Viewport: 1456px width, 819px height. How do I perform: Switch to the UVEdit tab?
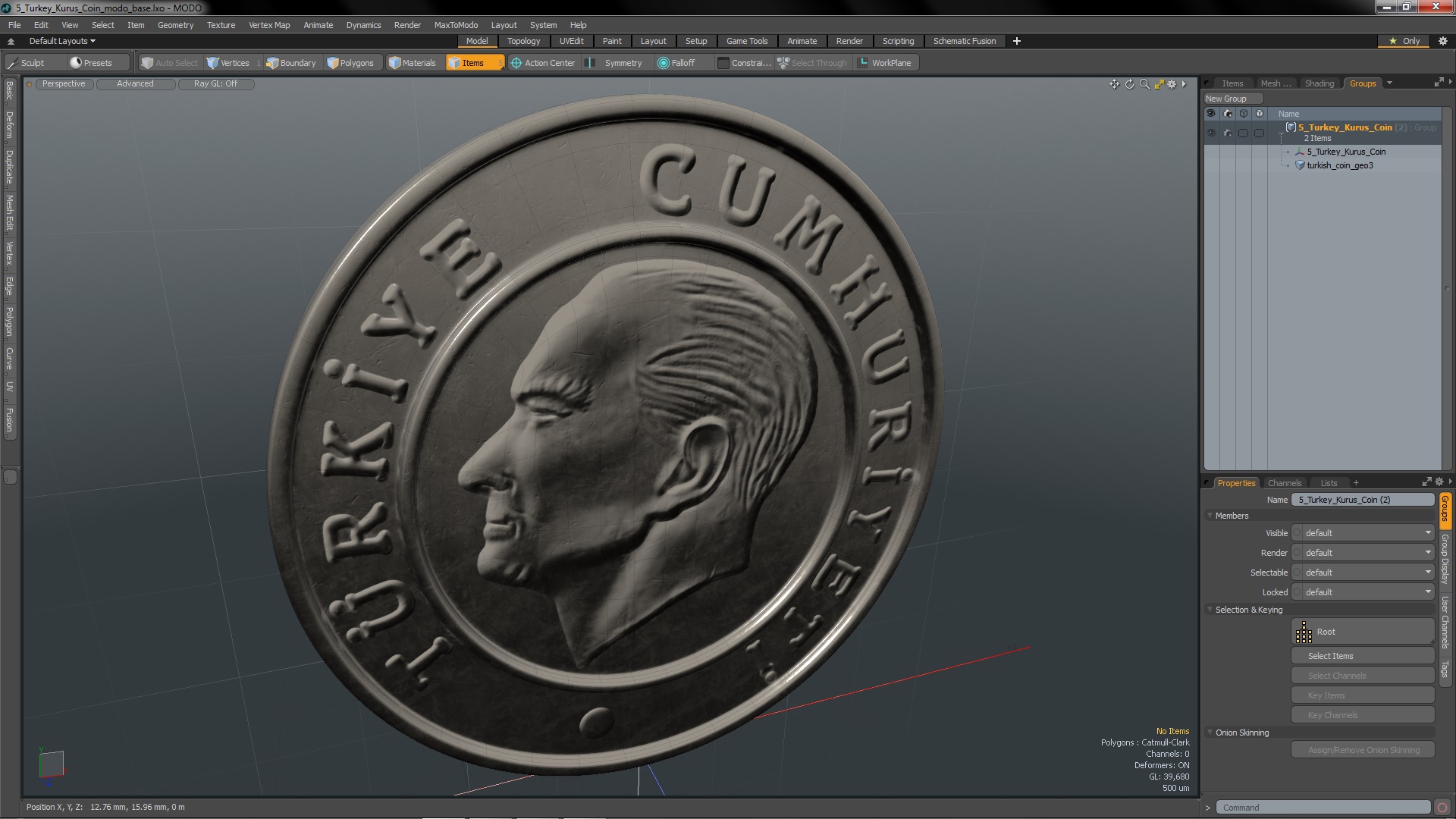tap(572, 41)
